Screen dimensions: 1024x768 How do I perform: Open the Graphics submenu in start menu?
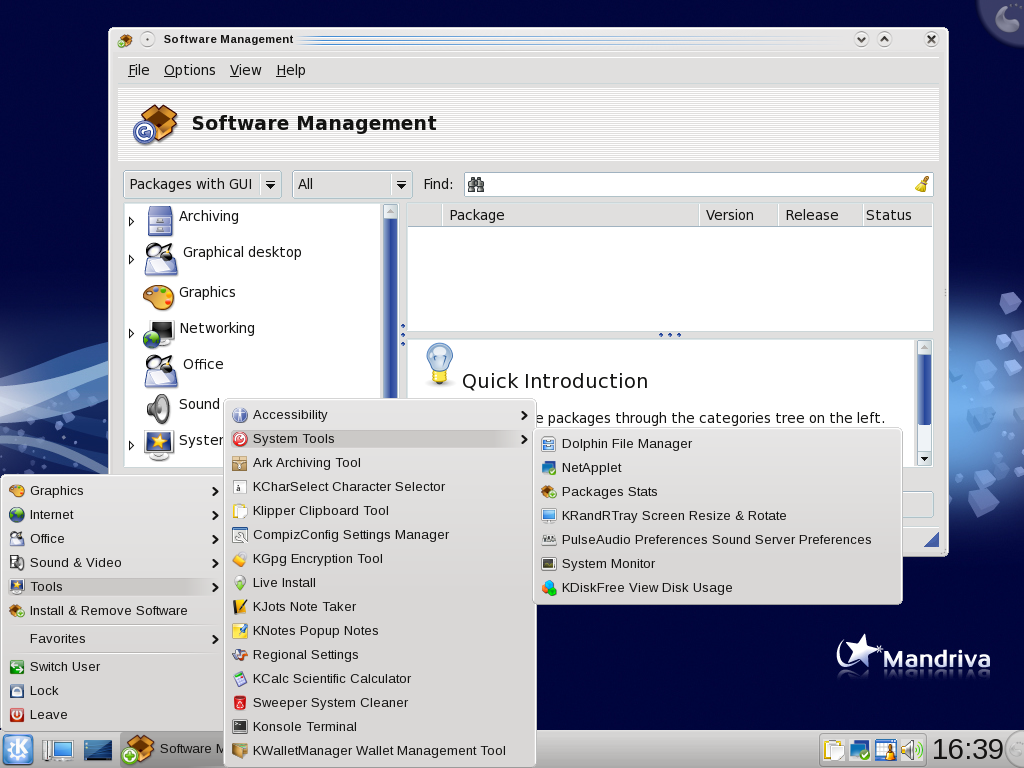click(114, 491)
